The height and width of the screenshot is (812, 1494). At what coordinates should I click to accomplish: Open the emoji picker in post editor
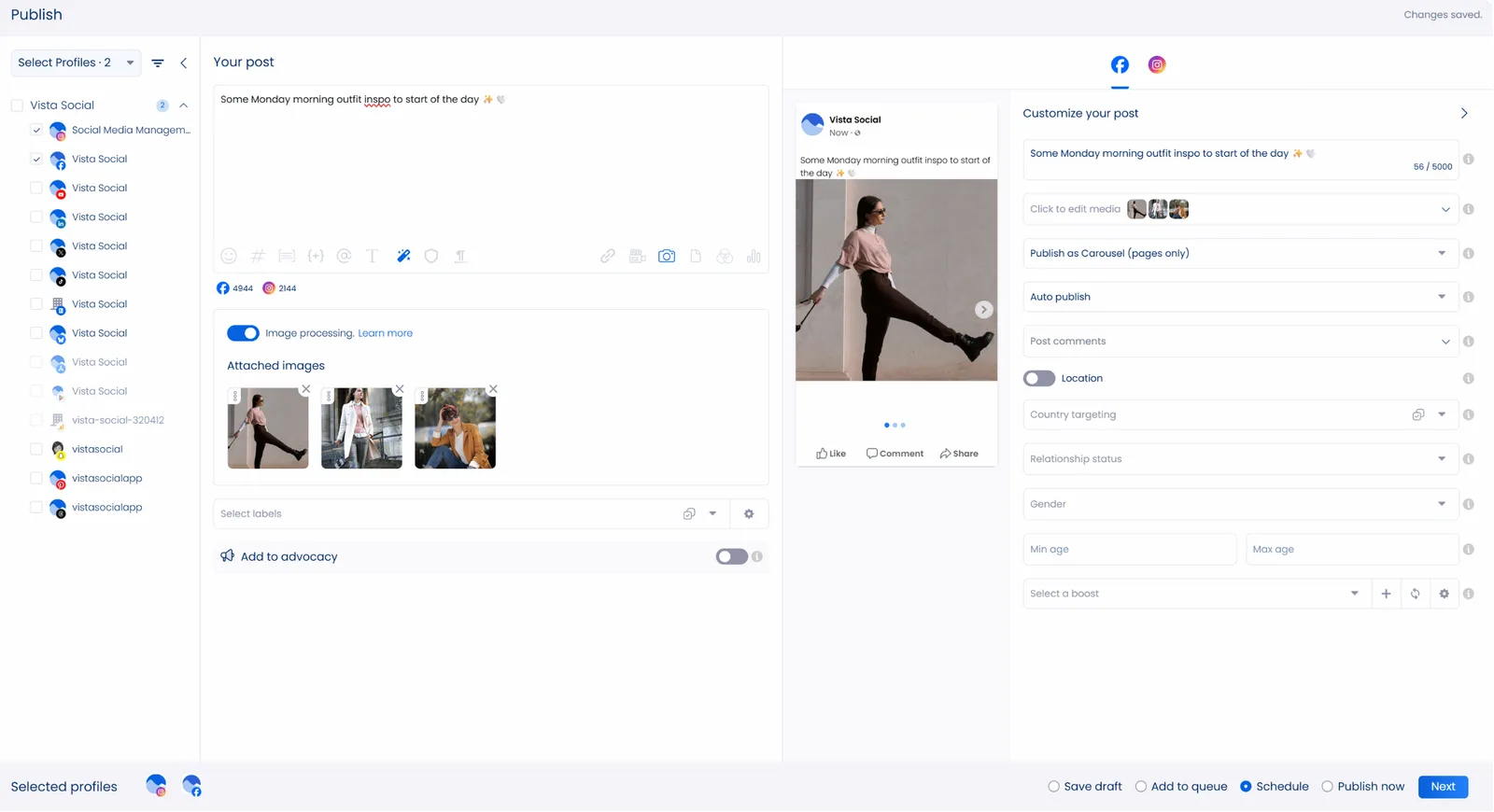[x=229, y=256]
